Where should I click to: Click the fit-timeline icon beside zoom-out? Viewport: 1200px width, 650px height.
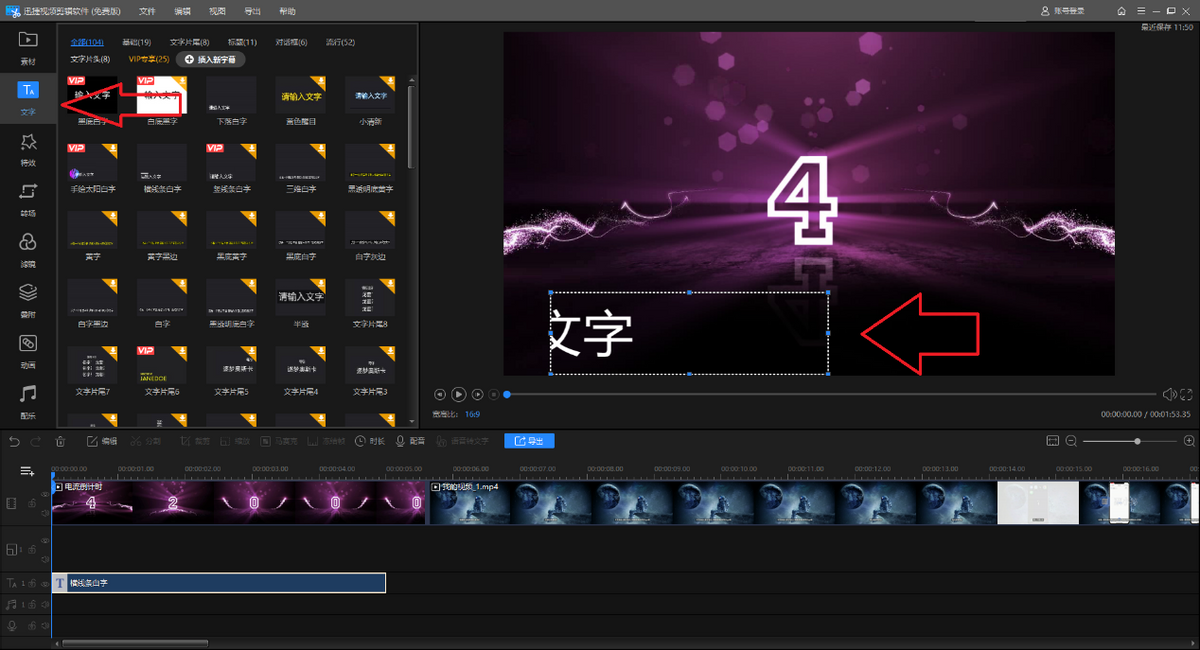(x=1052, y=441)
